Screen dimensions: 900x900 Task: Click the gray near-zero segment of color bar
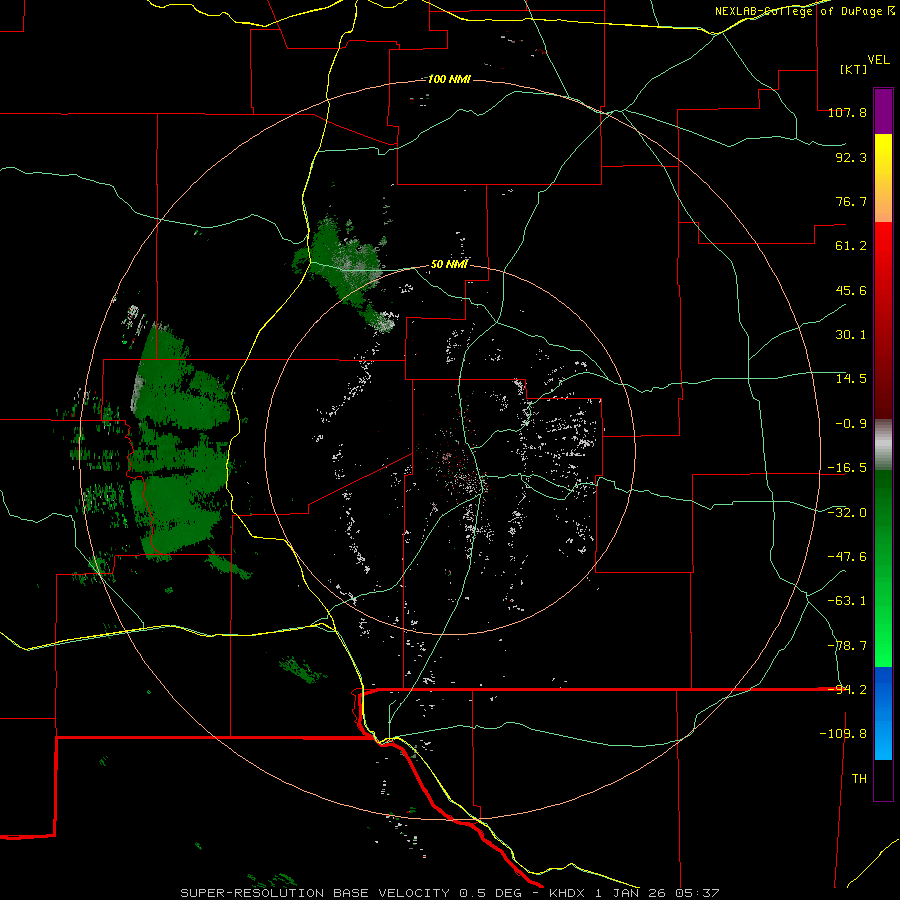coord(883,445)
